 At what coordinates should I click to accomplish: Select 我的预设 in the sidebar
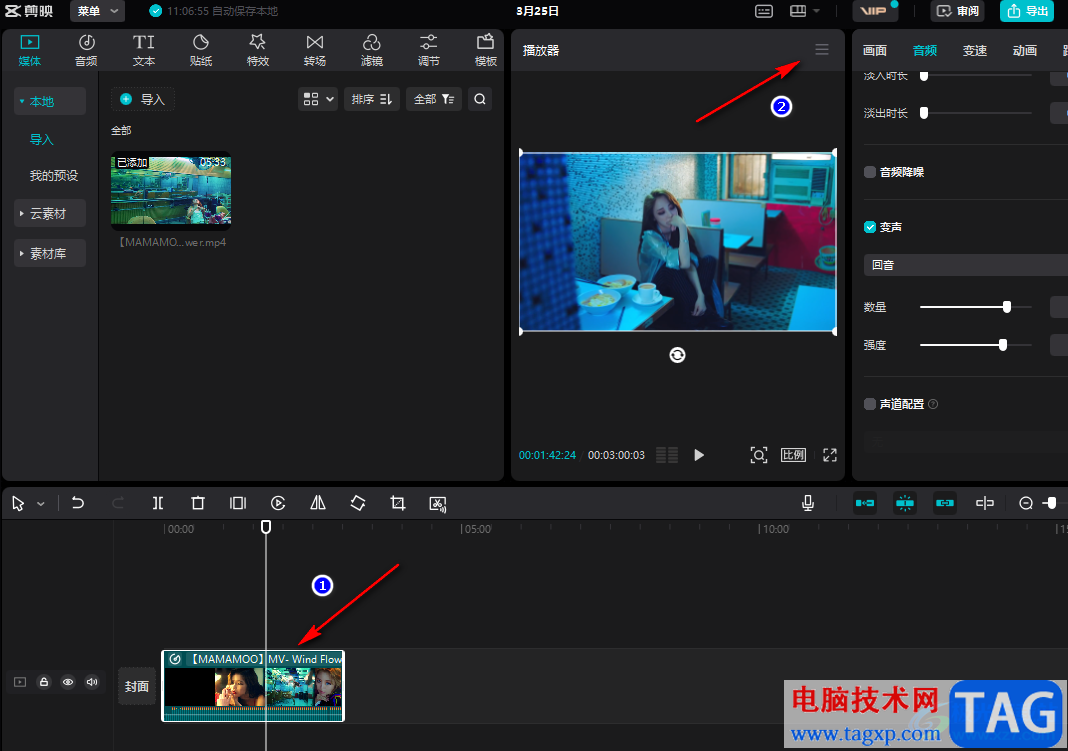(54, 176)
